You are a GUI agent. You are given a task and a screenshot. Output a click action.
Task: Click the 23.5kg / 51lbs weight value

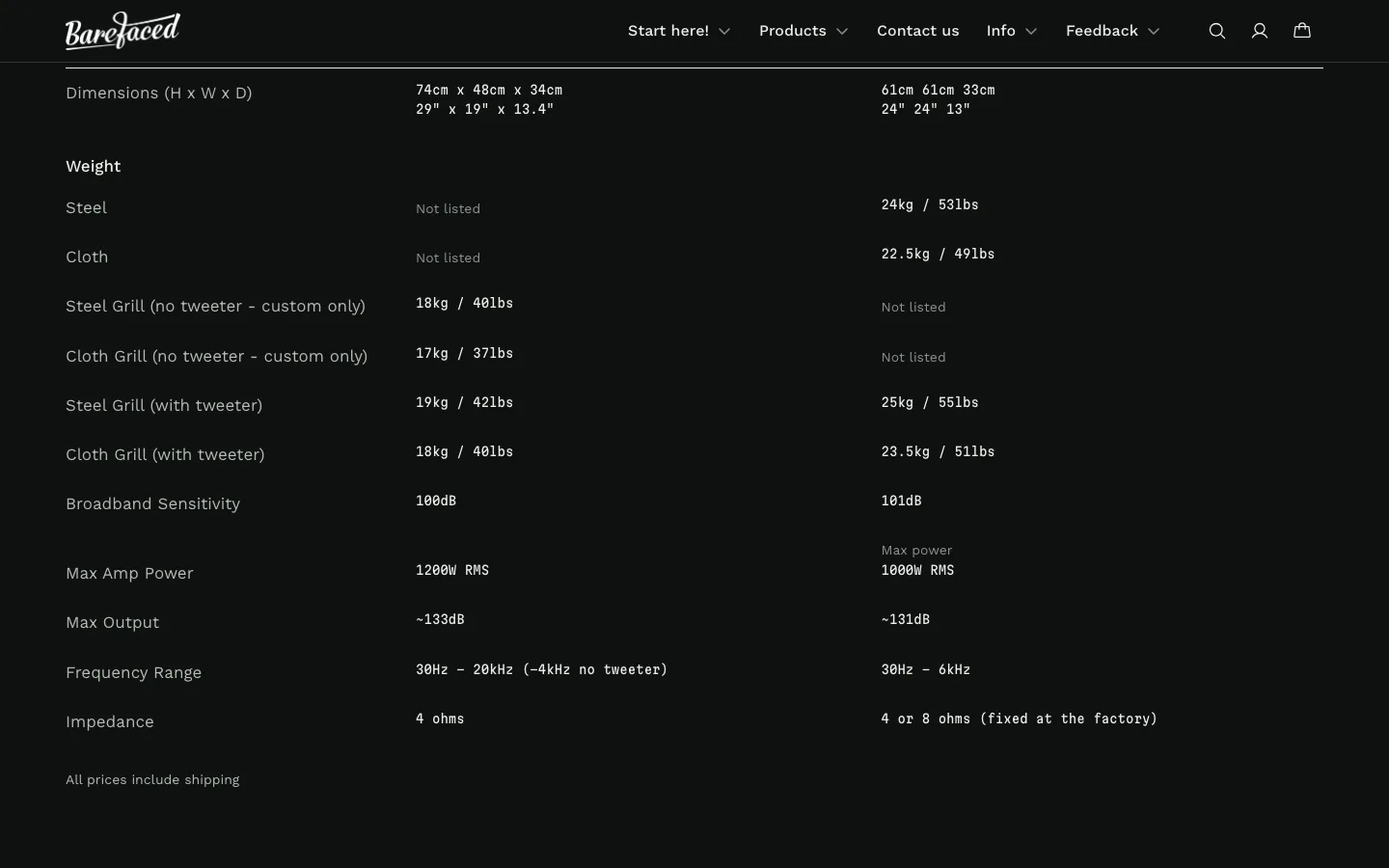pos(938,451)
